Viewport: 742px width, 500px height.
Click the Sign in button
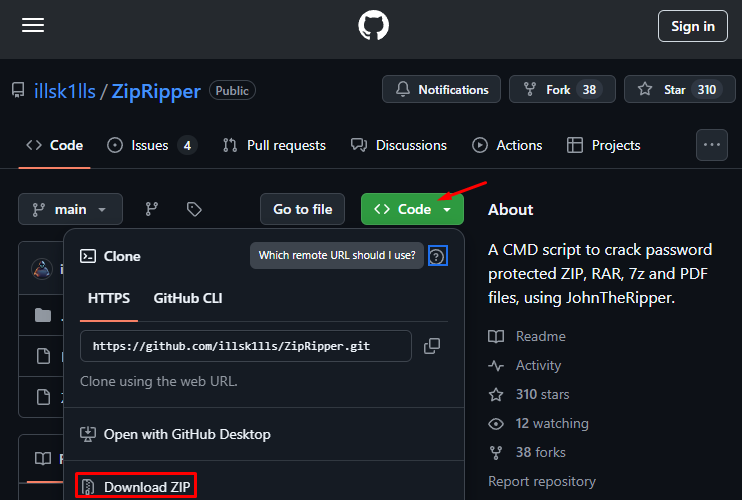click(x=692, y=26)
